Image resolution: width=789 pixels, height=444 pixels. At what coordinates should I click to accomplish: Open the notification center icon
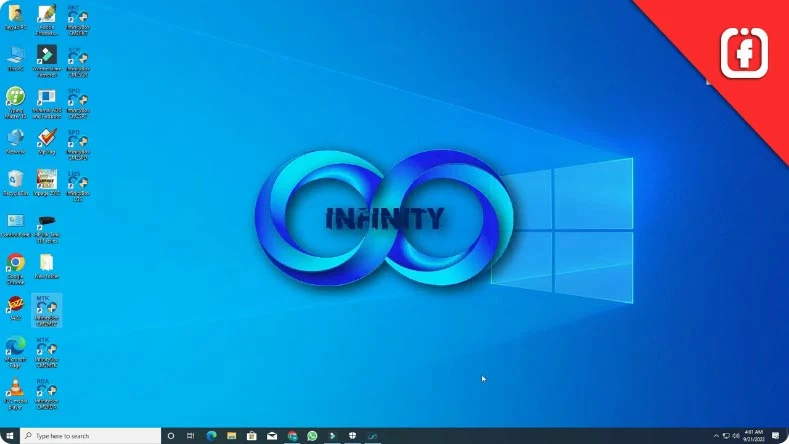[776, 436]
